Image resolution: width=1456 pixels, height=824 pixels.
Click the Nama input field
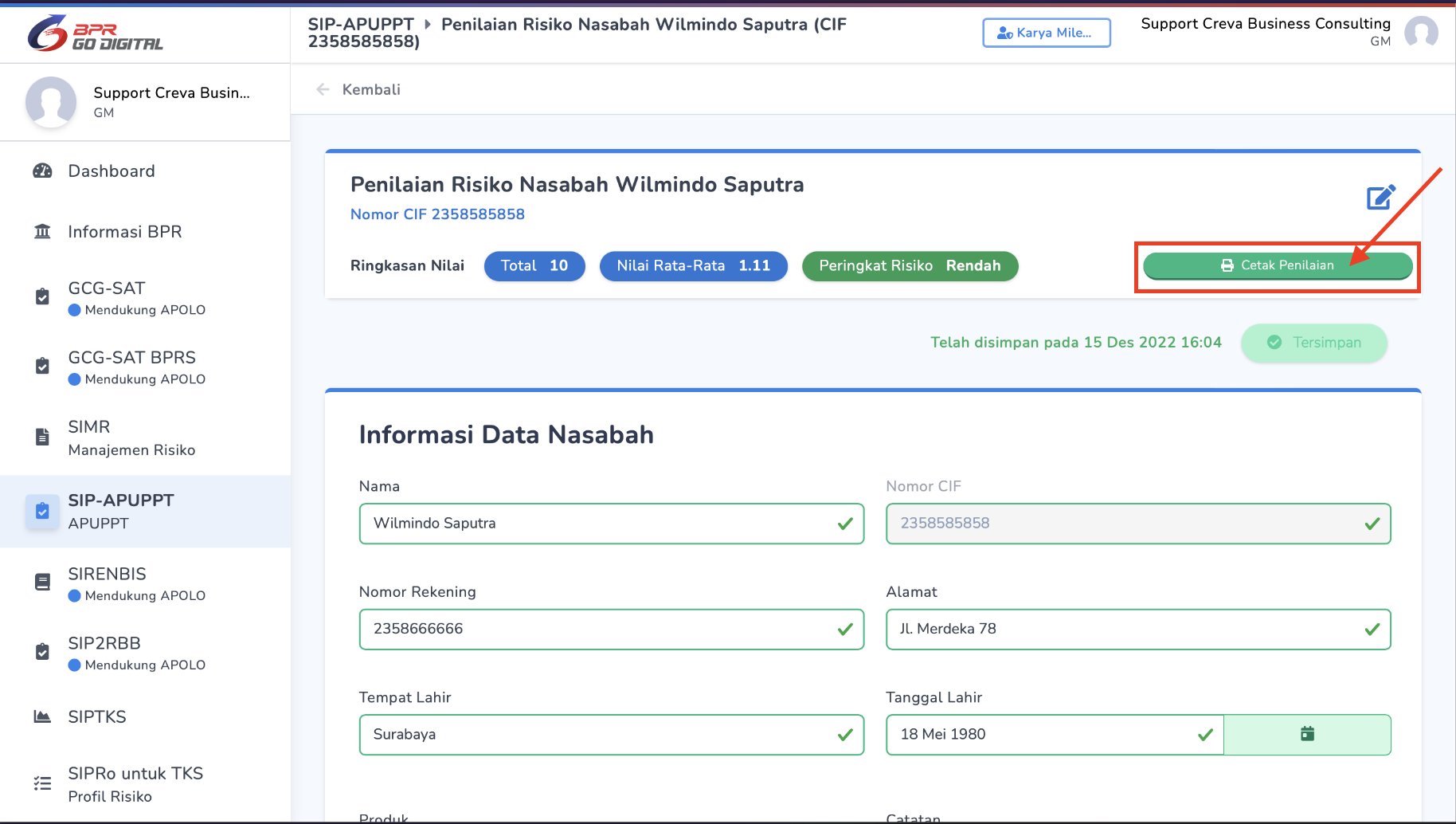pyautogui.click(x=612, y=524)
